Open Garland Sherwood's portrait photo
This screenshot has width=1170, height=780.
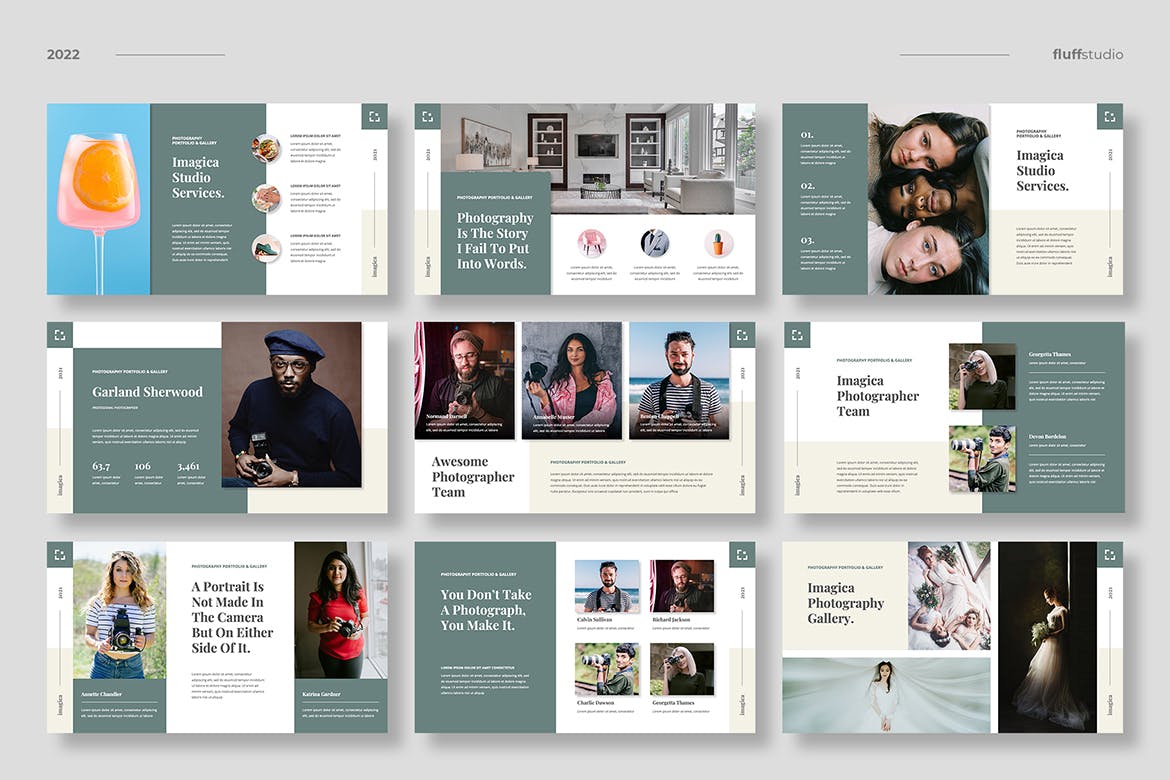(x=291, y=404)
